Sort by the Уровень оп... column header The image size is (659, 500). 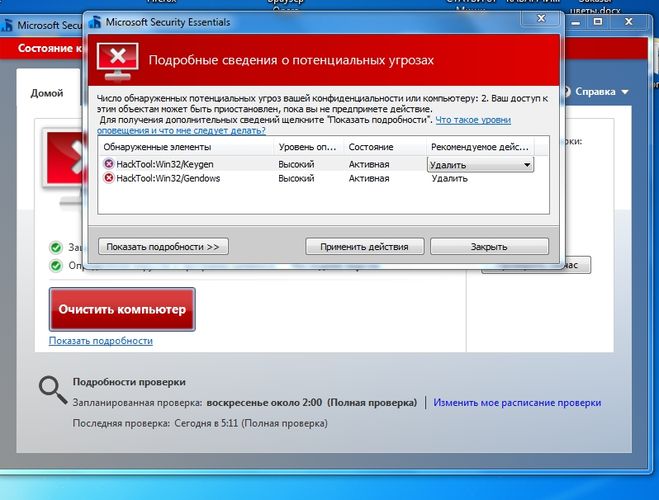point(309,147)
